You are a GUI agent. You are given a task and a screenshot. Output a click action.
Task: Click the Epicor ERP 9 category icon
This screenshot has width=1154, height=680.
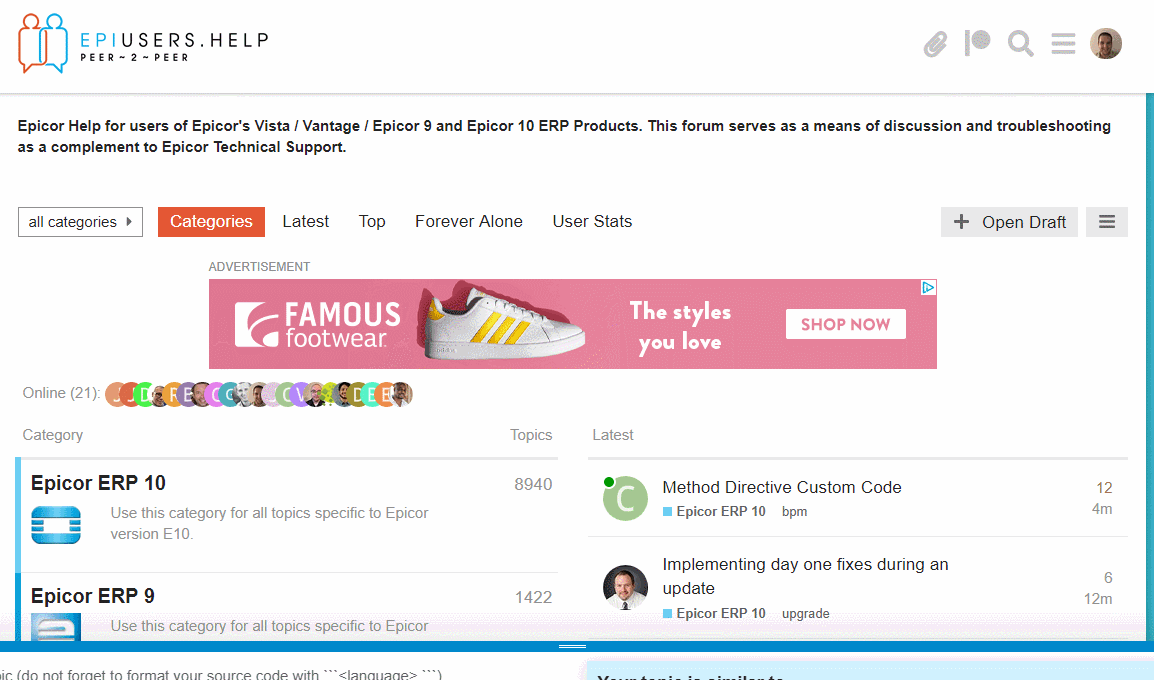pyautogui.click(x=56, y=627)
